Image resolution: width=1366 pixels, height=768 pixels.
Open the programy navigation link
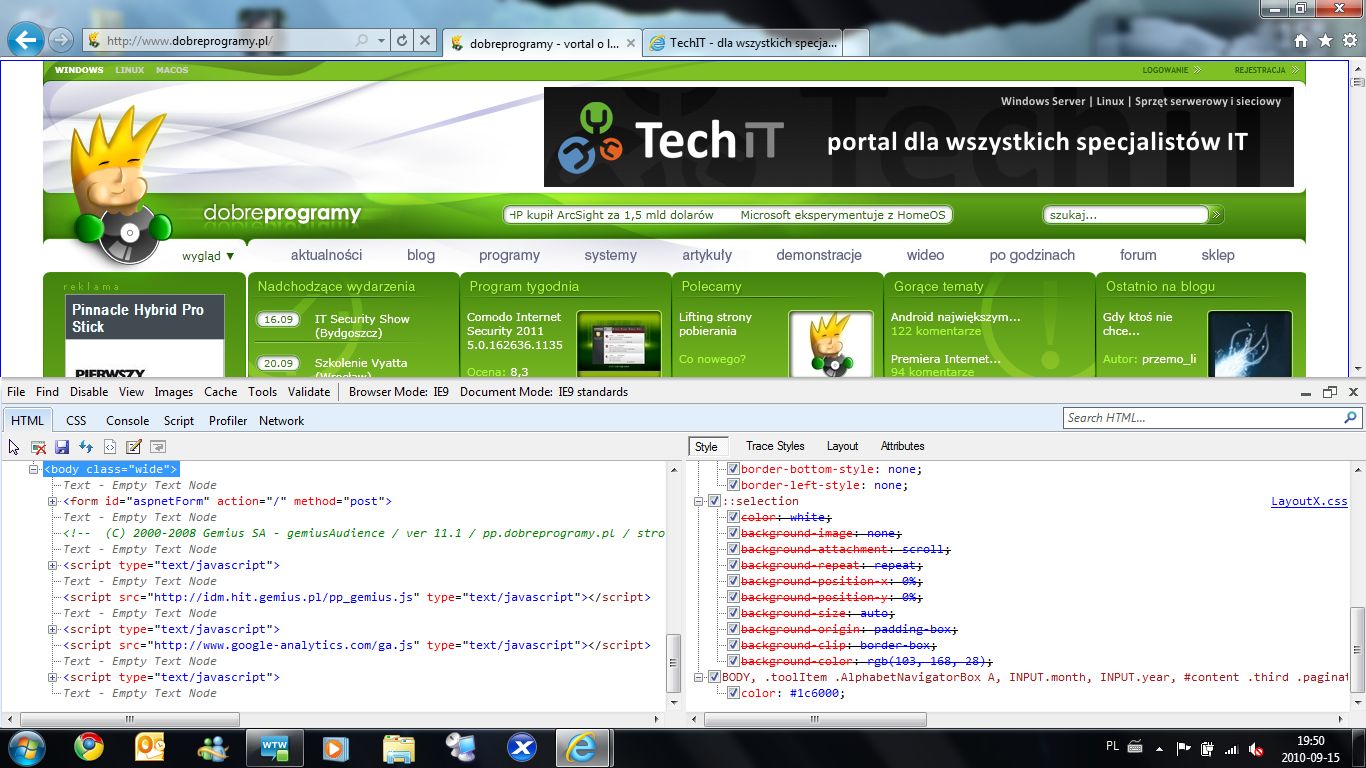[x=509, y=255]
